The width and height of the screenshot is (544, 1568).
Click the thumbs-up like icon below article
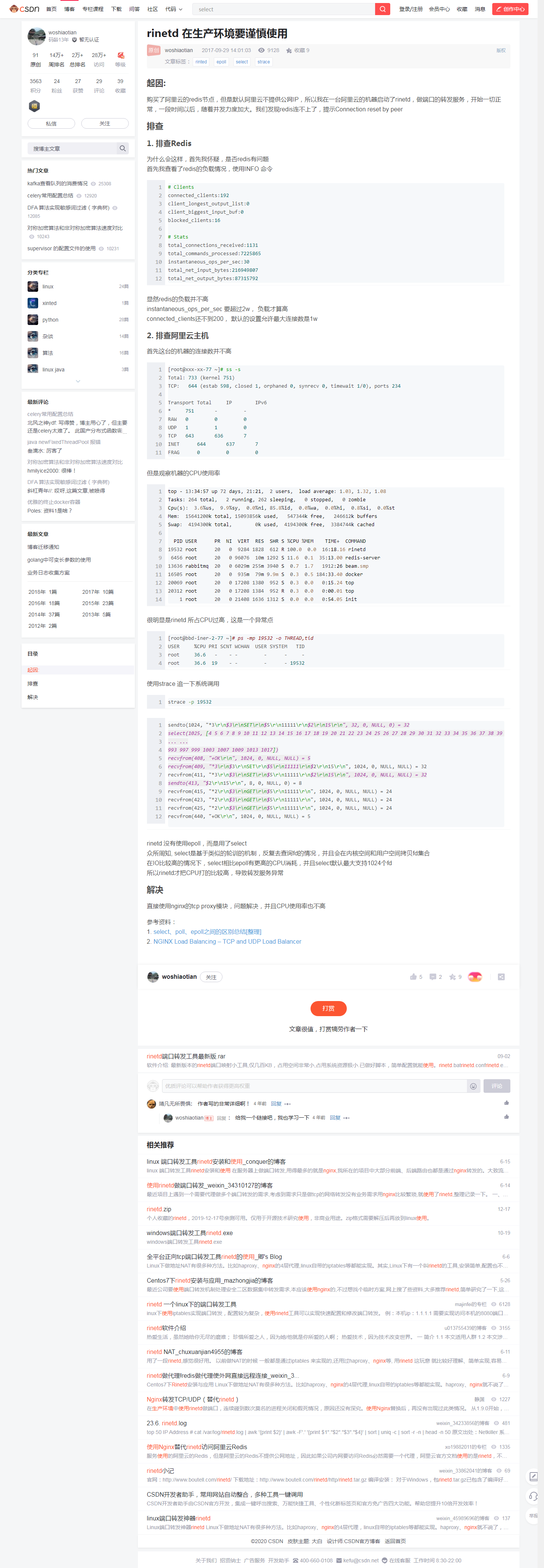click(414, 977)
